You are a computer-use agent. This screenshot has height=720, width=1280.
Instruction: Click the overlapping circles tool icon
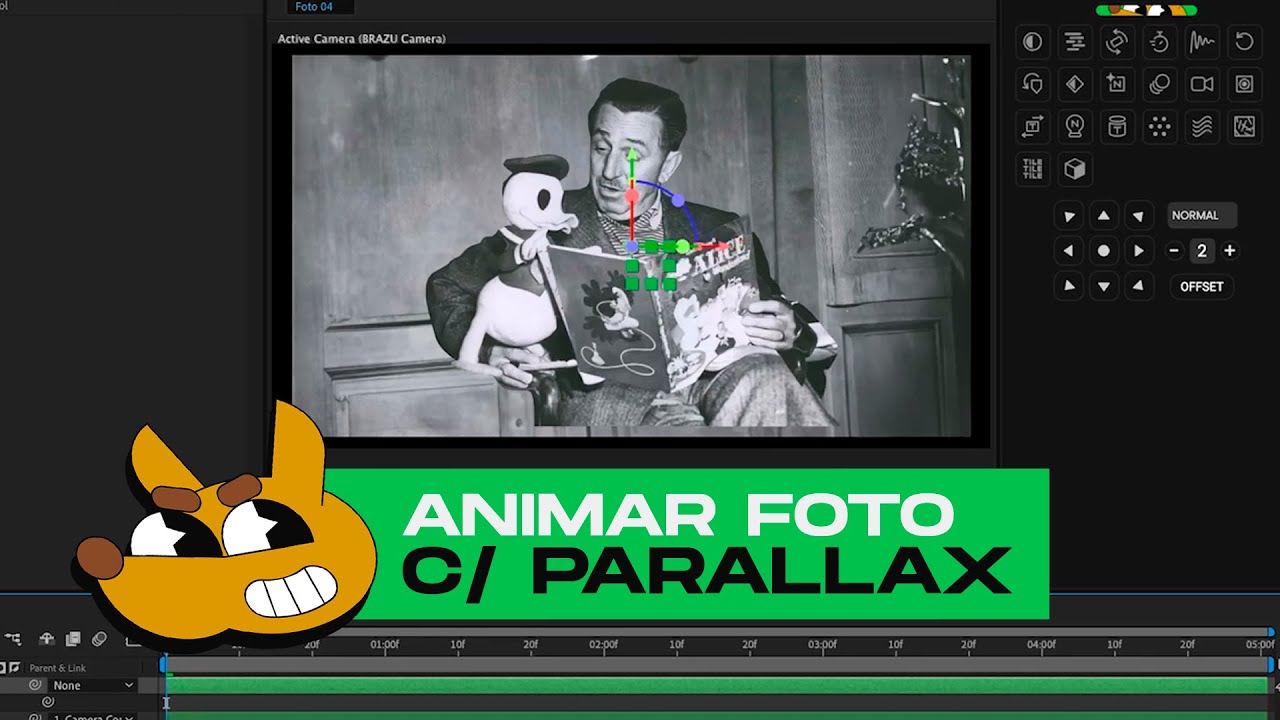coord(1160,84)
